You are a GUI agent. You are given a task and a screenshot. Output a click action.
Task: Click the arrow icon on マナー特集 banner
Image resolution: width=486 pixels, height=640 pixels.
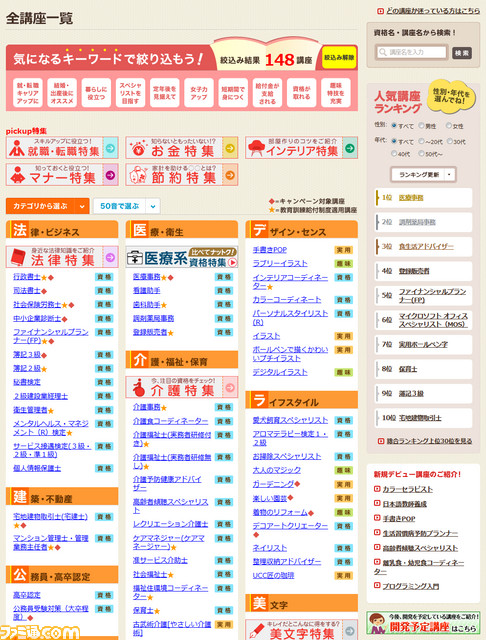click(x=110, y=175)
